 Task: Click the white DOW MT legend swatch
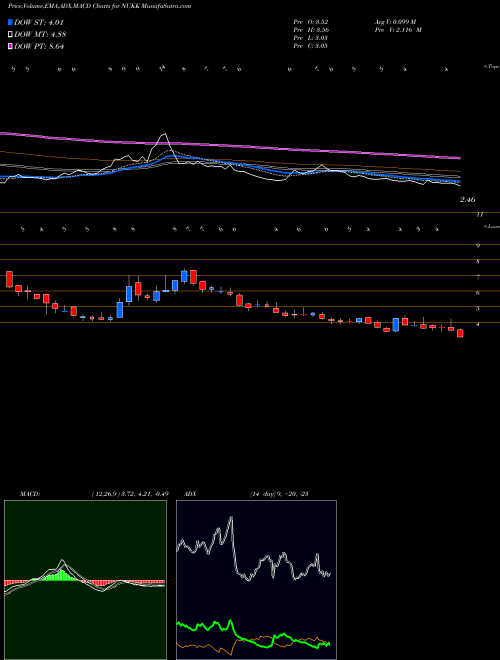(11, 35)
